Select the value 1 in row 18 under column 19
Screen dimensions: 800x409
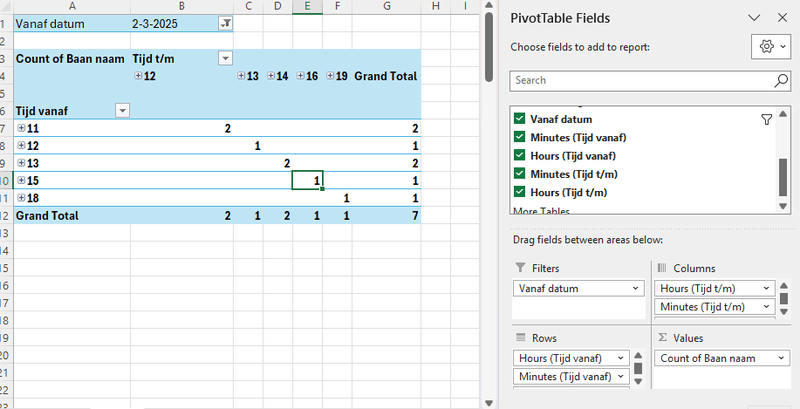pyautogui.click(x=337, y=198)
